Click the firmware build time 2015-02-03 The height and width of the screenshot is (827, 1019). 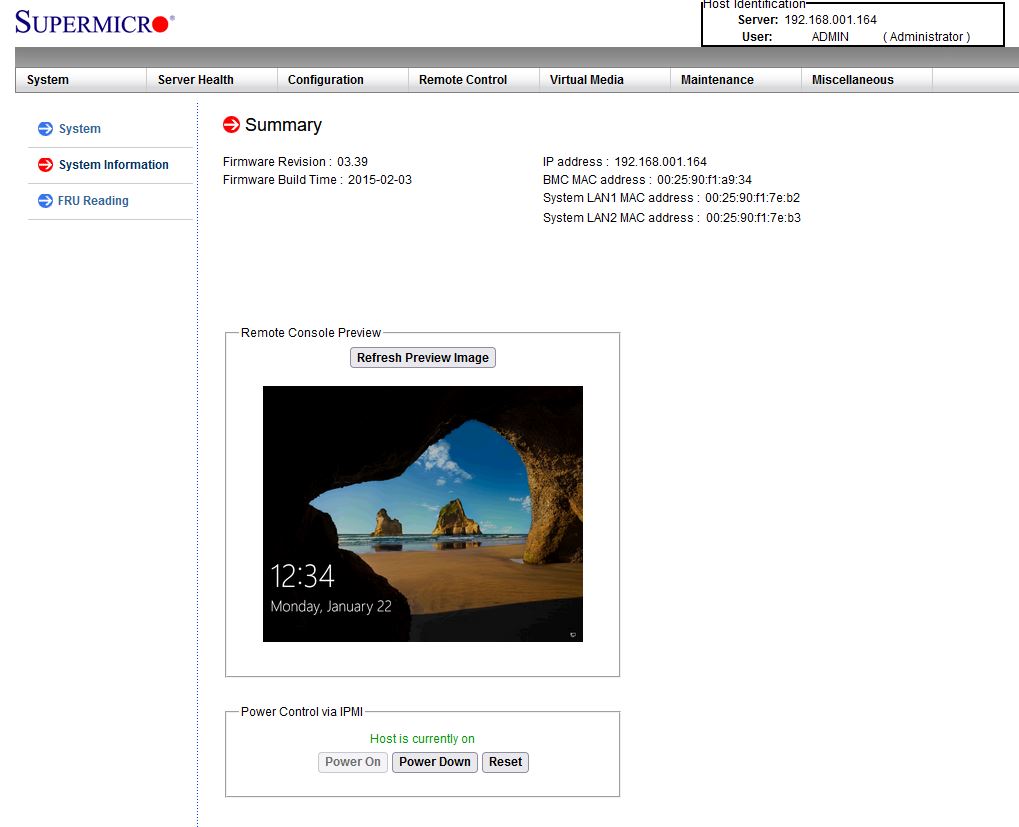pyautogui.click(x=380, y=180)
